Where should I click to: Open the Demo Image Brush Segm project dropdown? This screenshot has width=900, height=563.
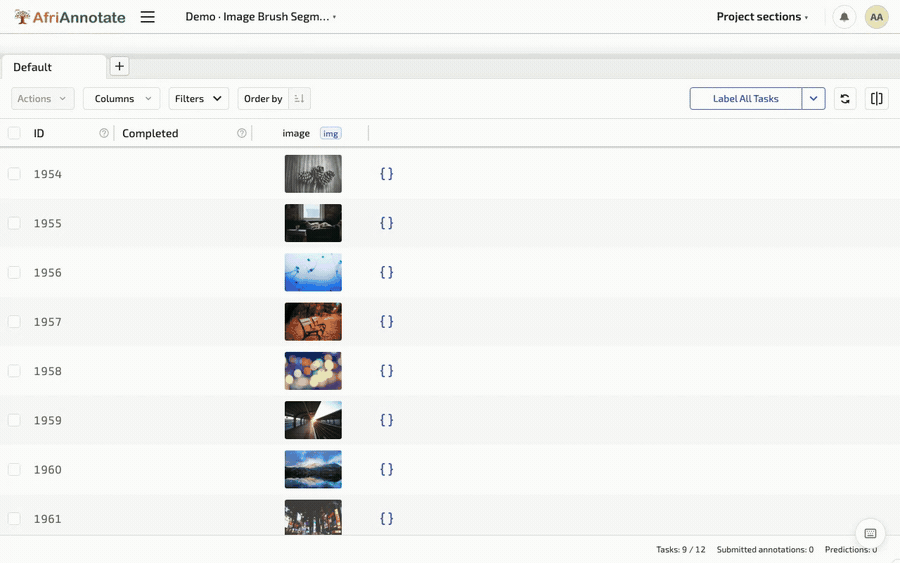[261, 17]
